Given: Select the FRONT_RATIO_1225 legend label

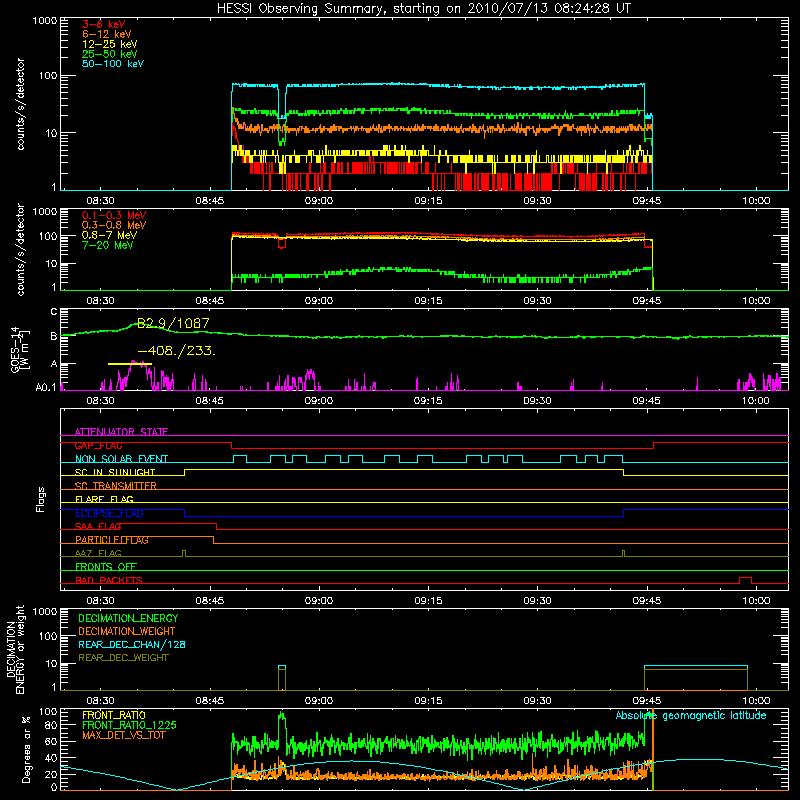Looking at the screenshot, I should tap(129, 725).
